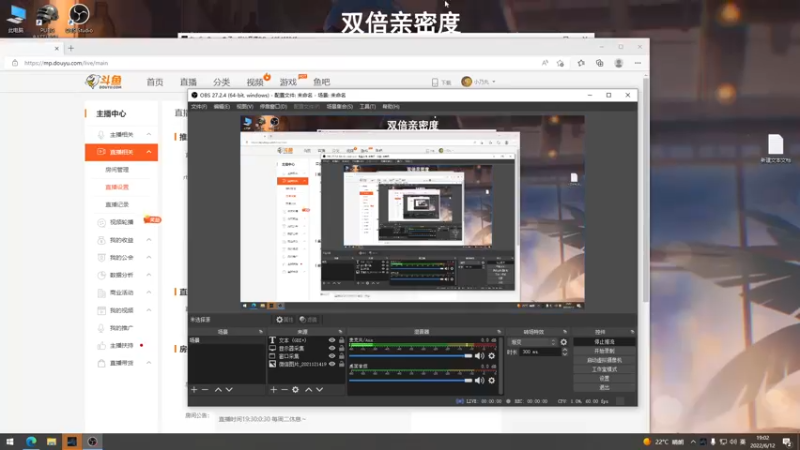This screenshot has width=800, height=450.
Task: Expand 我的收益 sidebar section
Action: point(149,240)
